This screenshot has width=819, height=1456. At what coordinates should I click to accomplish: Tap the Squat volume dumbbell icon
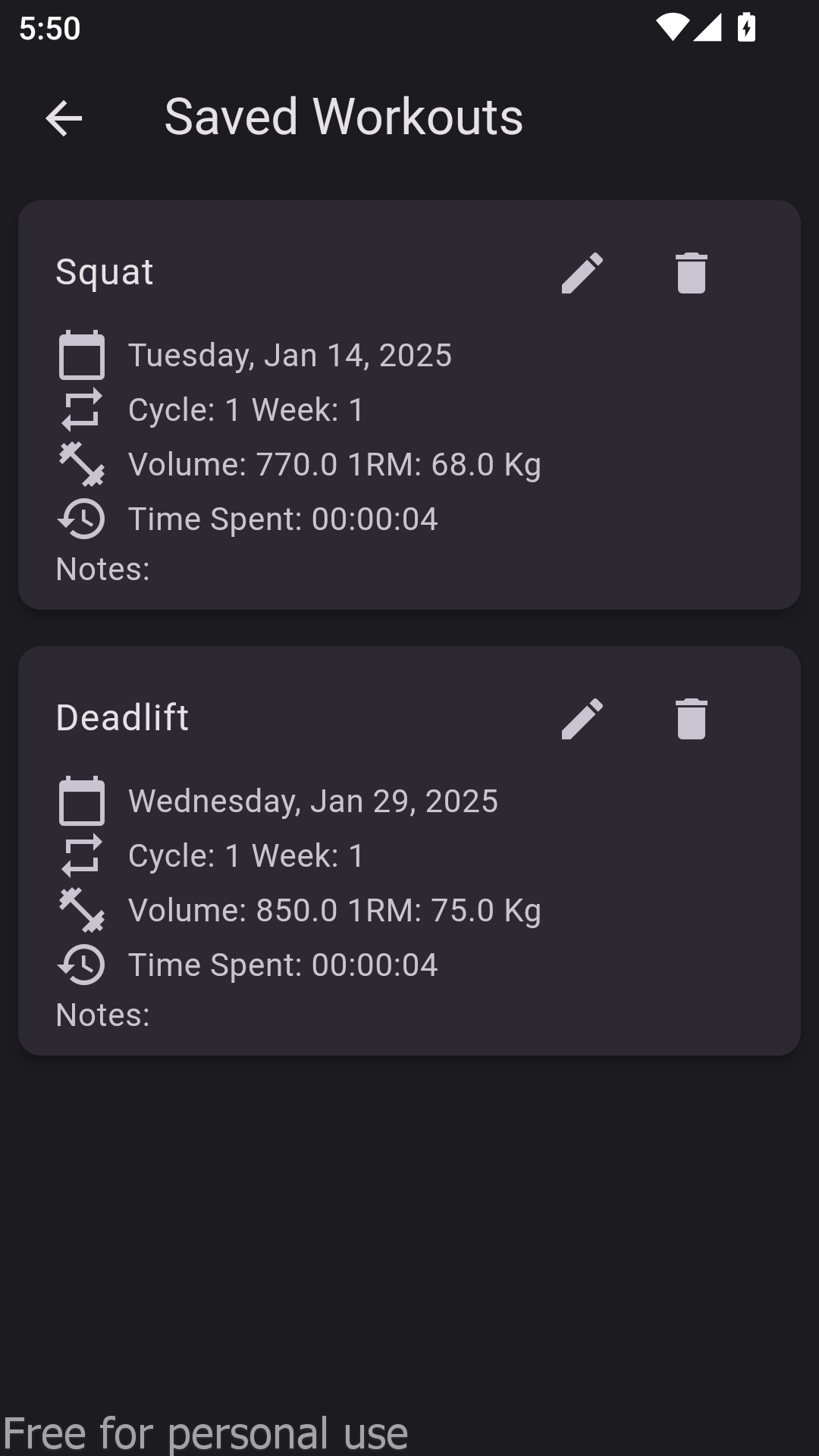click(82, 464)
